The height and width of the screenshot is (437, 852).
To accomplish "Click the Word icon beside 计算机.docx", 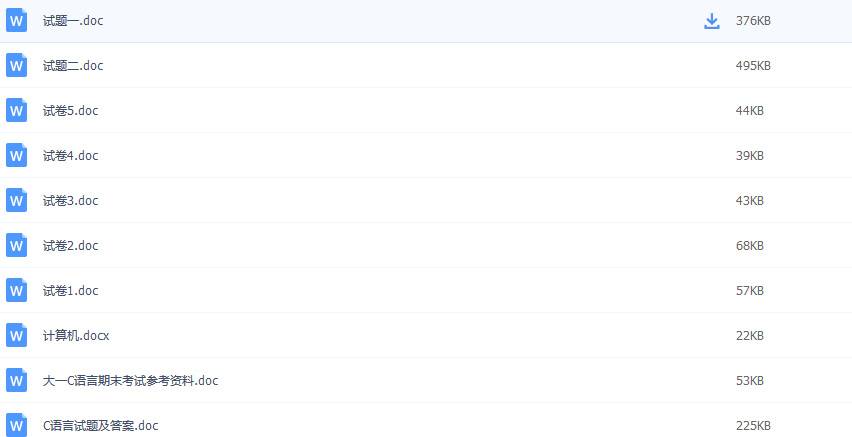I will (x=16, y=336).
